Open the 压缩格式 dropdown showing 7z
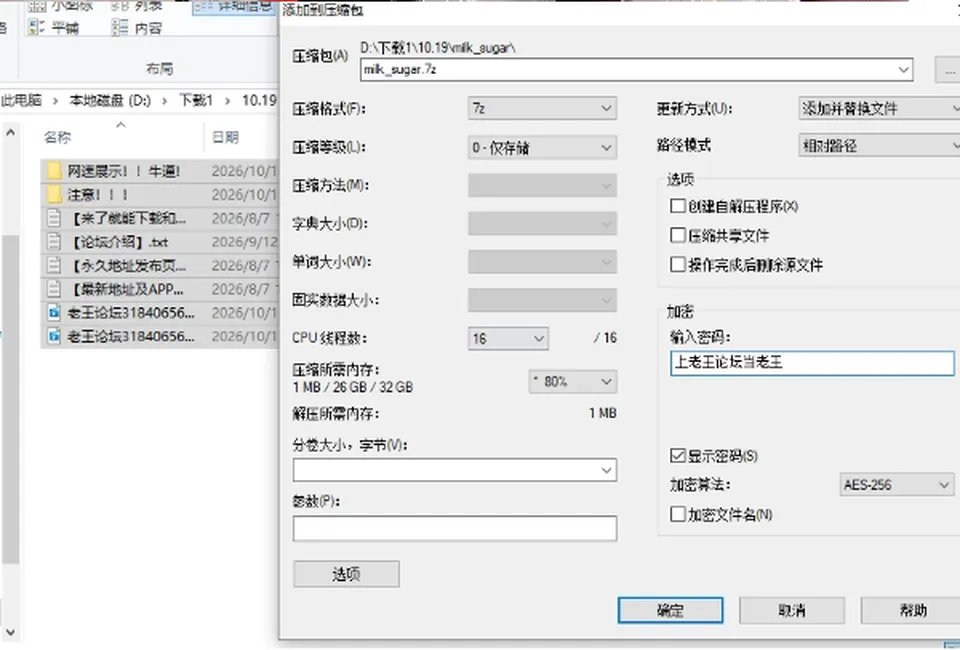Screen dimensions: 960x650 pos(542,108)
